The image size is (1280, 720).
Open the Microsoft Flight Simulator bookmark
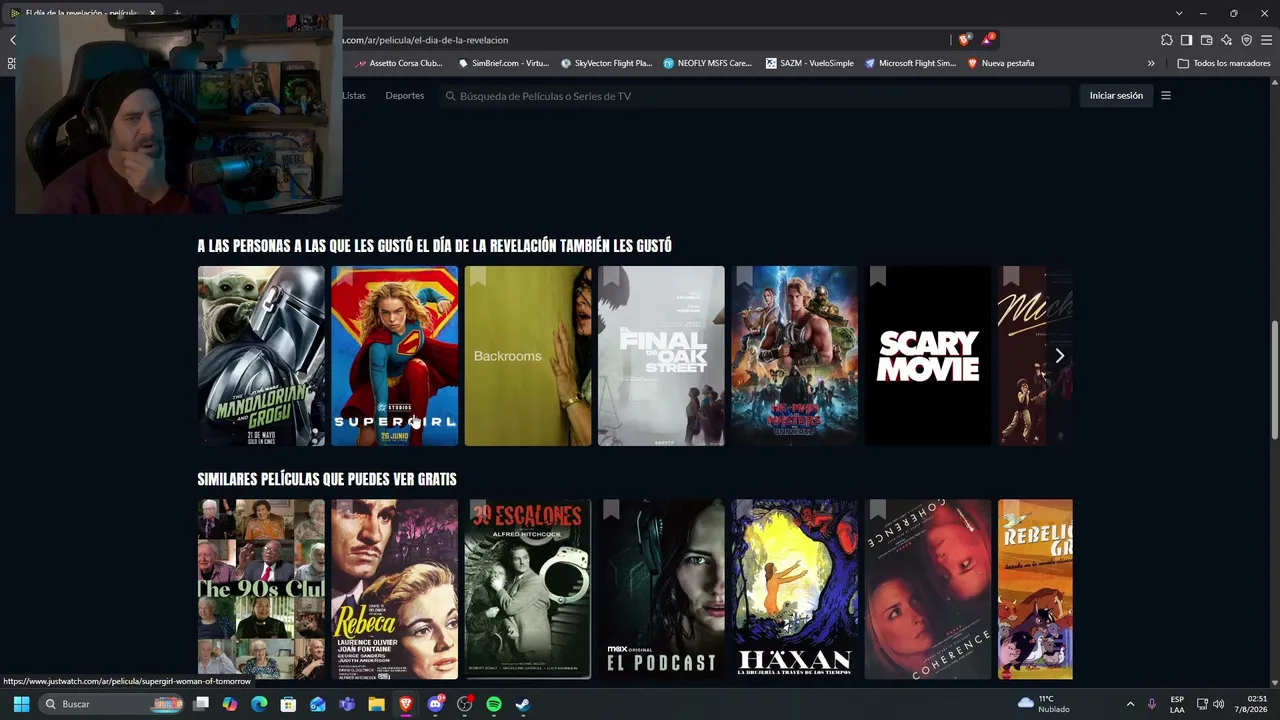pos(910,63)
